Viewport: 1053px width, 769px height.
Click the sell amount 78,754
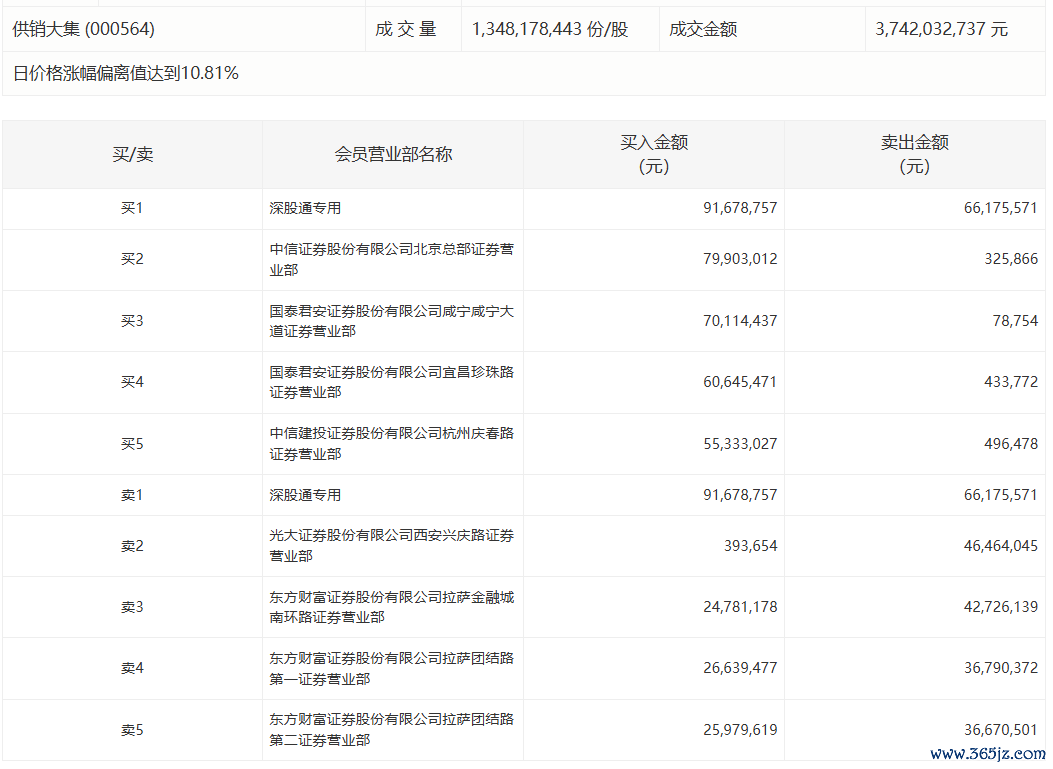click(1015, 321)
